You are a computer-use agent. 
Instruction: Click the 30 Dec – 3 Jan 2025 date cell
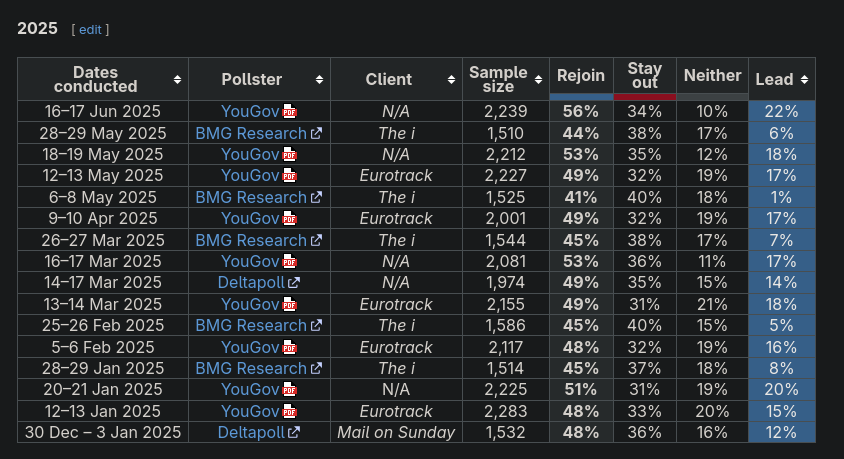pos(103,433)
